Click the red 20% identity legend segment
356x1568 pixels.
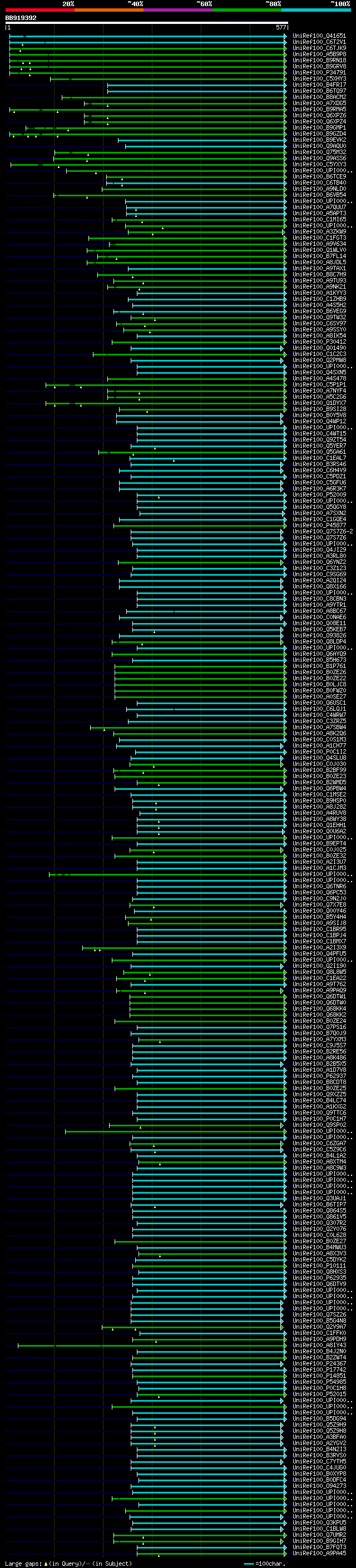pyautogui.click(x=40, y=11)
